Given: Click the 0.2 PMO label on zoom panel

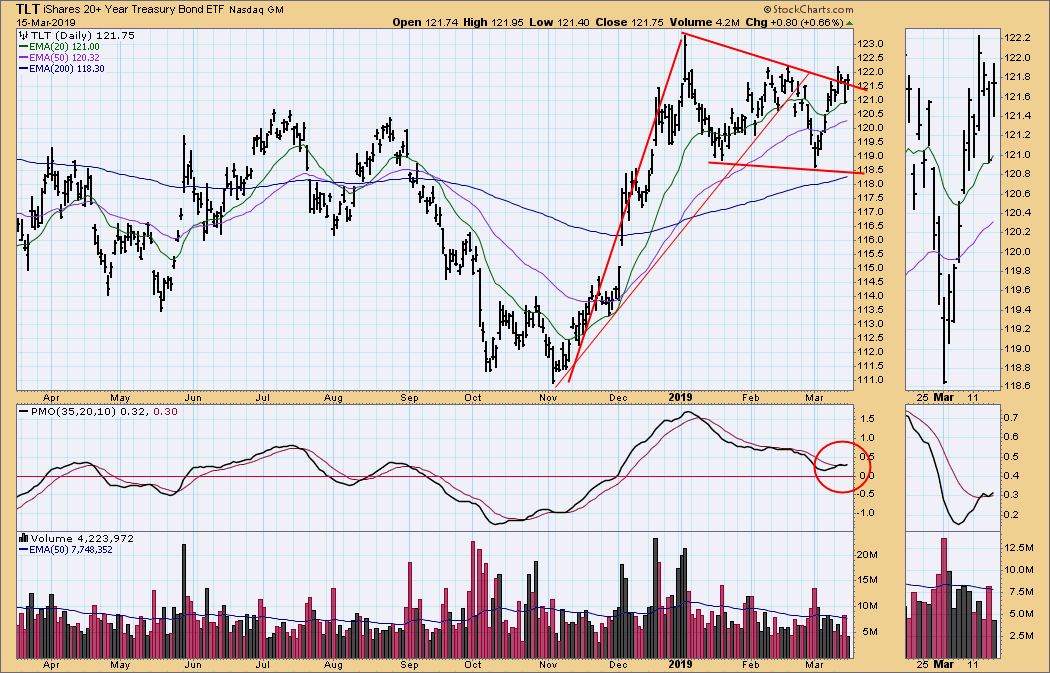Looking at the screenshot, I should (1011, 515).
